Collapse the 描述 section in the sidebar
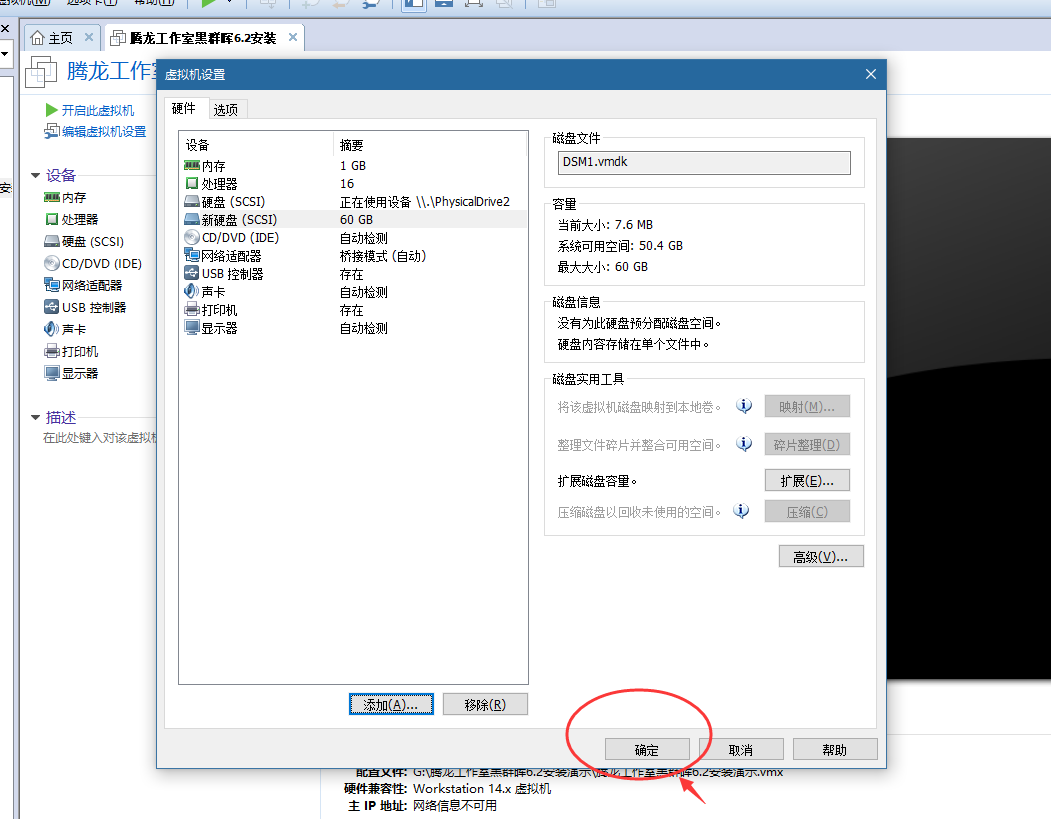 click(x=35, y=418)
